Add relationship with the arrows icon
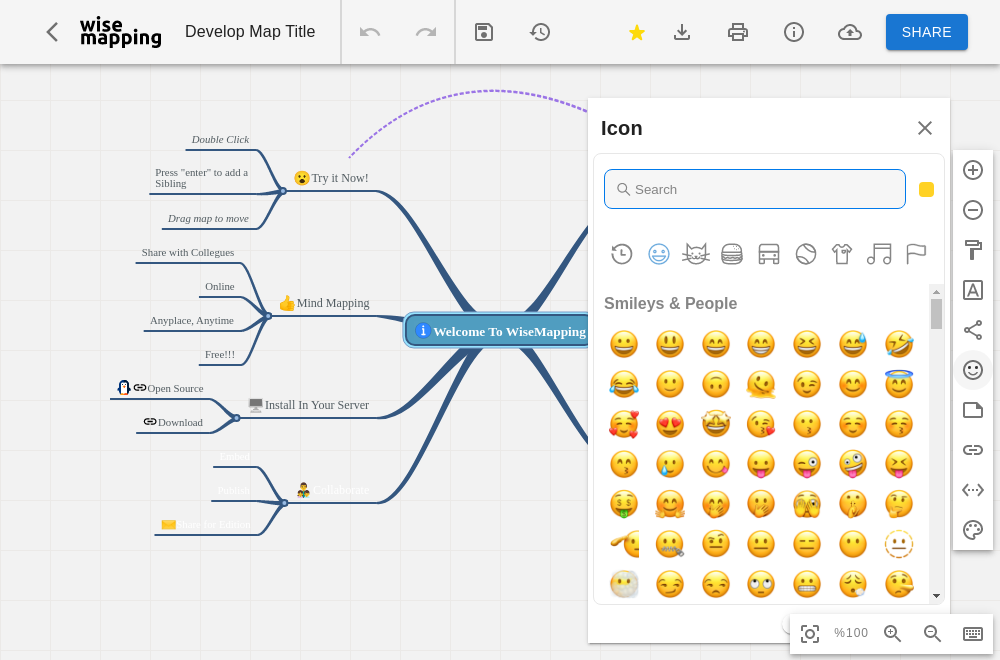Viewport: 1000px width, 660px height. coord(973,490)
